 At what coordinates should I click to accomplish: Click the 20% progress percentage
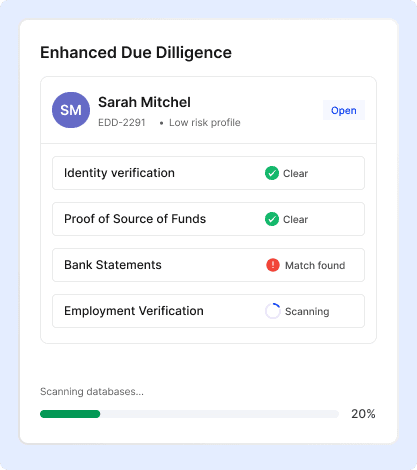[363, 414]
